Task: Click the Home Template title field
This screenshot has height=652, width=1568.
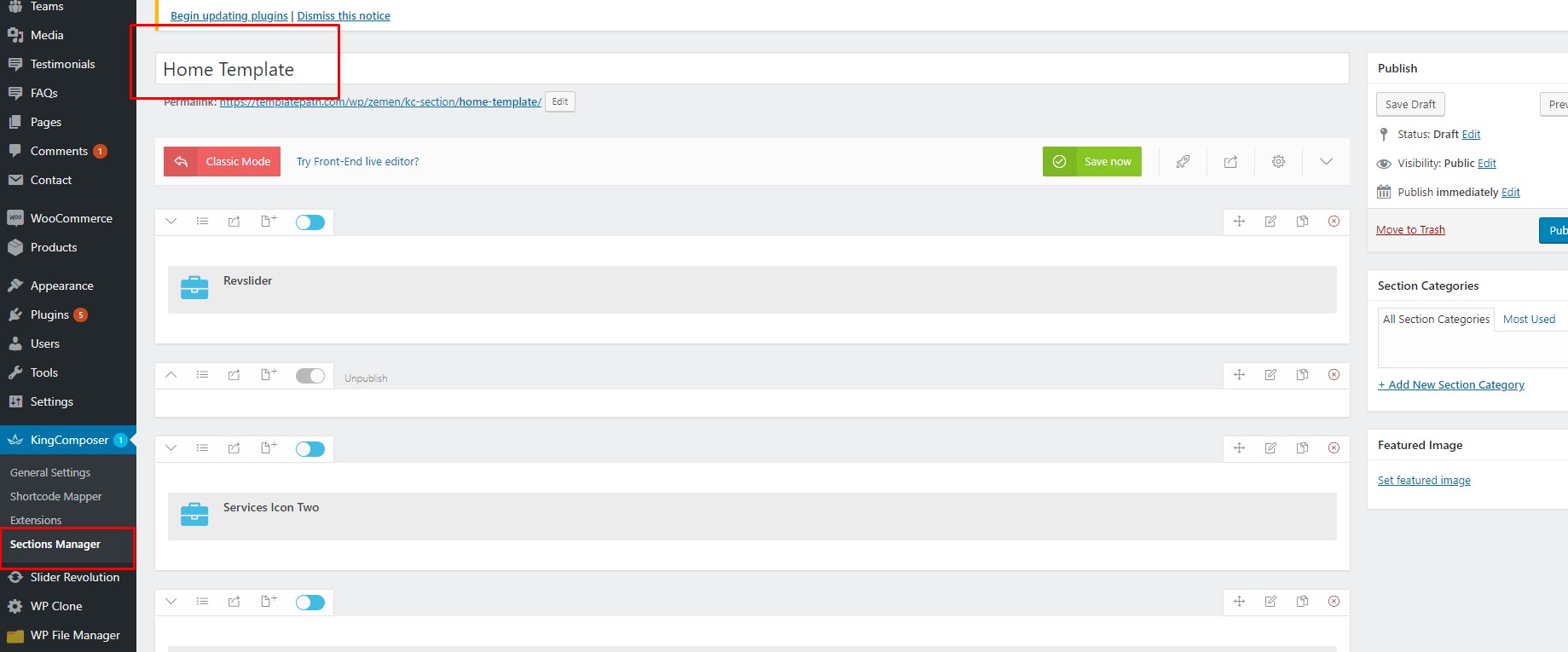Action: (750, 70)
